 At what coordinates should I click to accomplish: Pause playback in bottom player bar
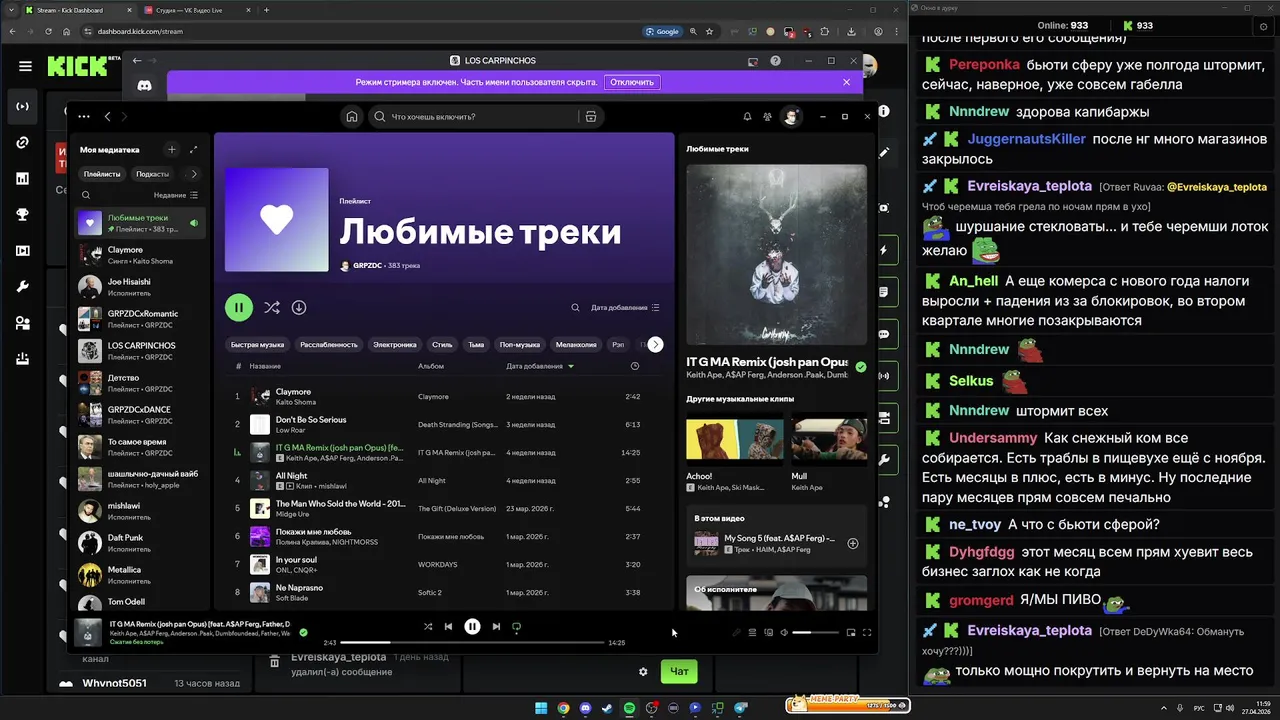coord(472,627)
